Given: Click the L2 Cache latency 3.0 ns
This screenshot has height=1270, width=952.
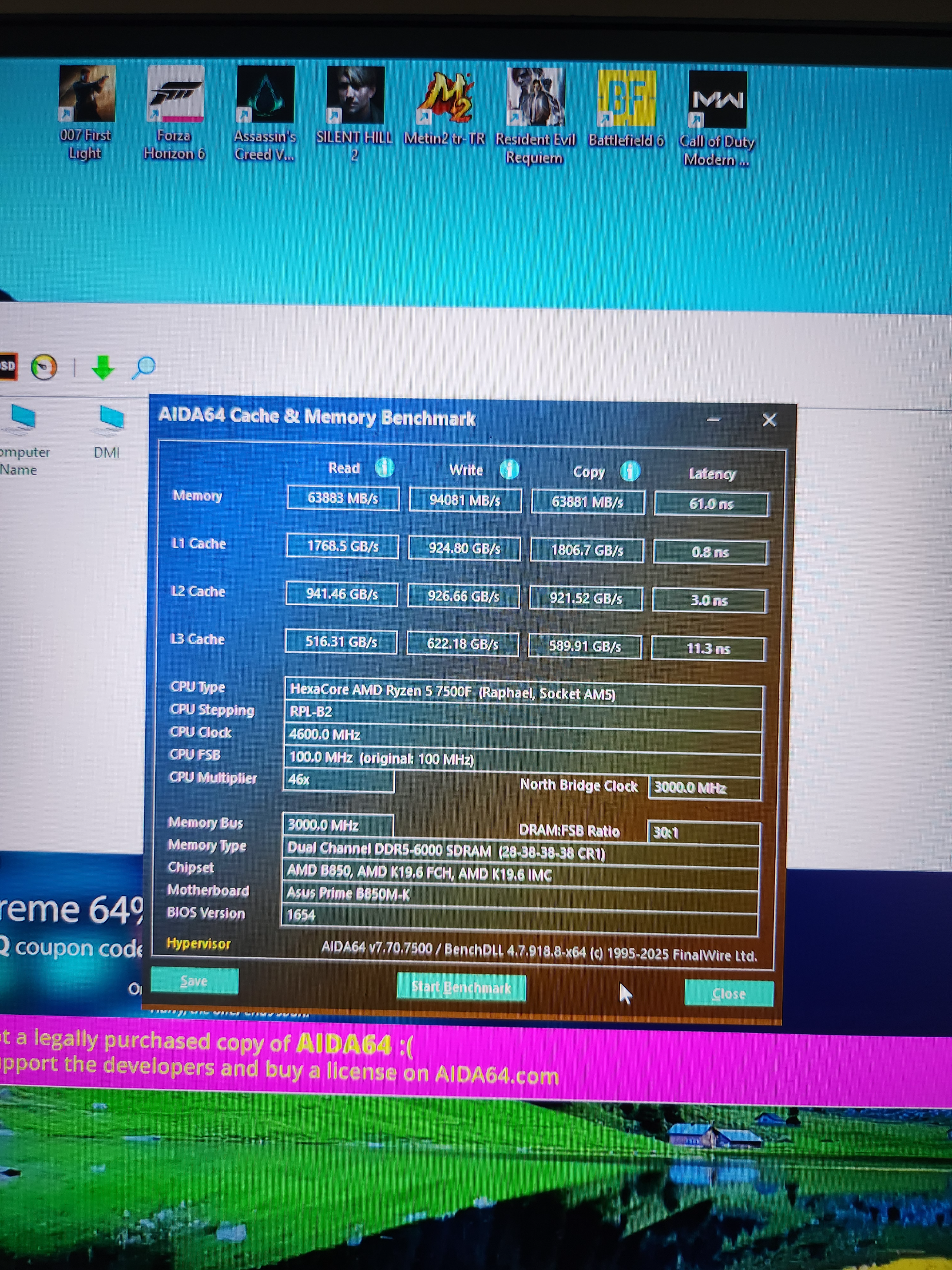Looking at the screenshot, I should tap(709, 600).
